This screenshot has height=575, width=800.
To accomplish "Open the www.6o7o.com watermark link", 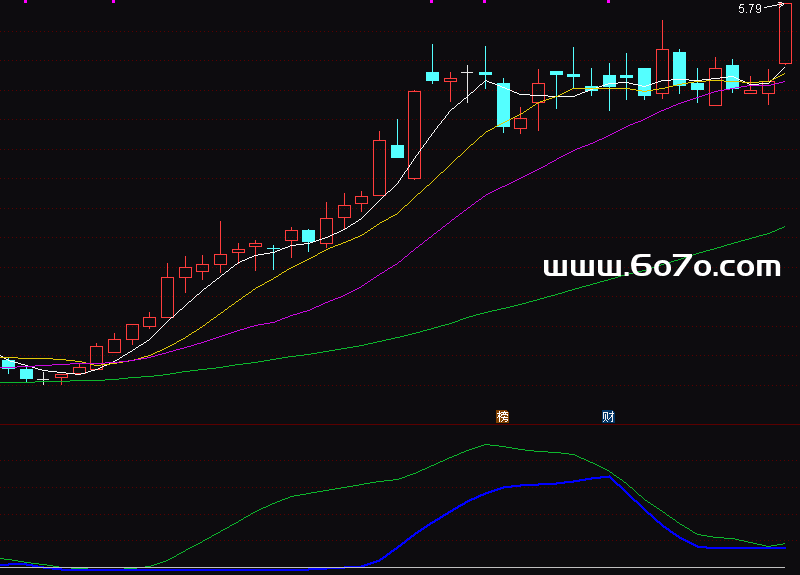I will tap(661, 266).
